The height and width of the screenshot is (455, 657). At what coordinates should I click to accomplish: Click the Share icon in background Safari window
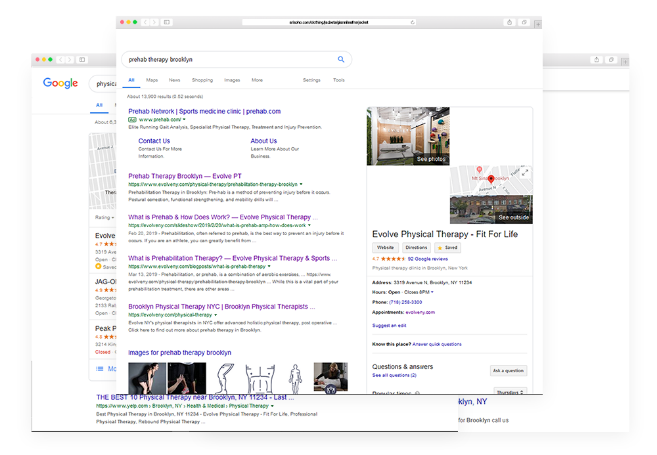tap(597, 59)
